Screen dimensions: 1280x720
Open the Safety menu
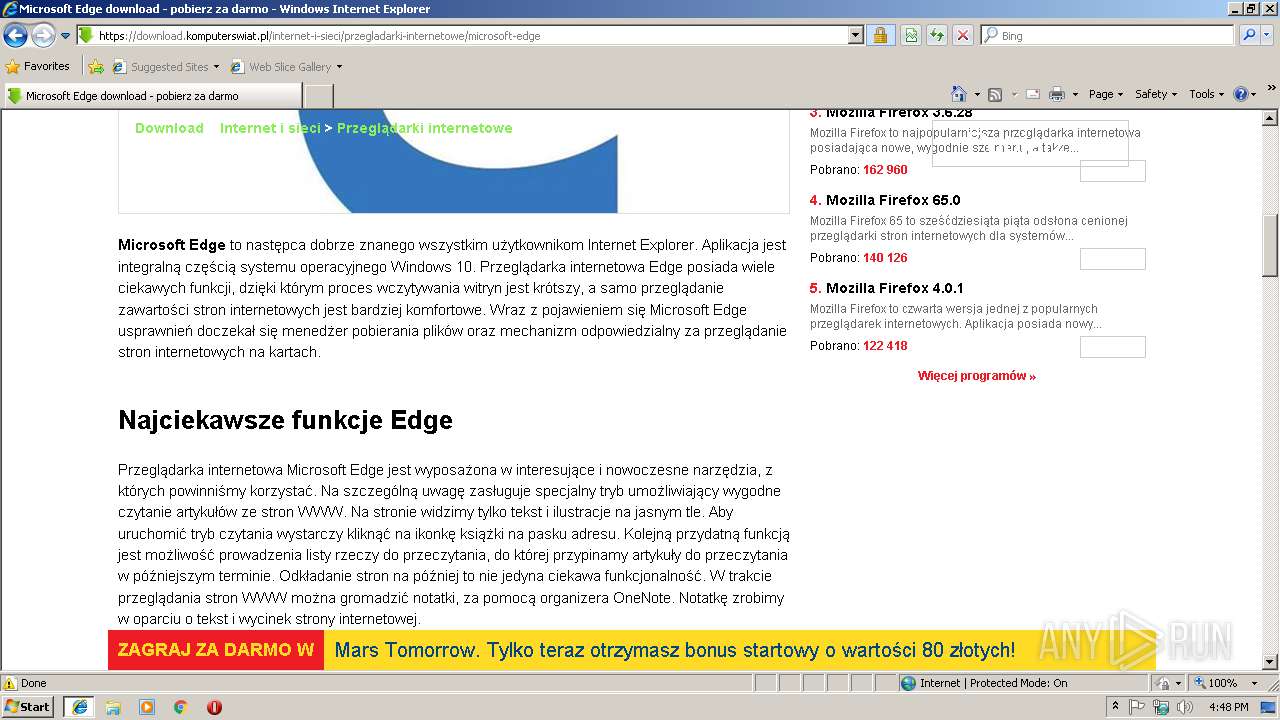tap(1156, 94)
